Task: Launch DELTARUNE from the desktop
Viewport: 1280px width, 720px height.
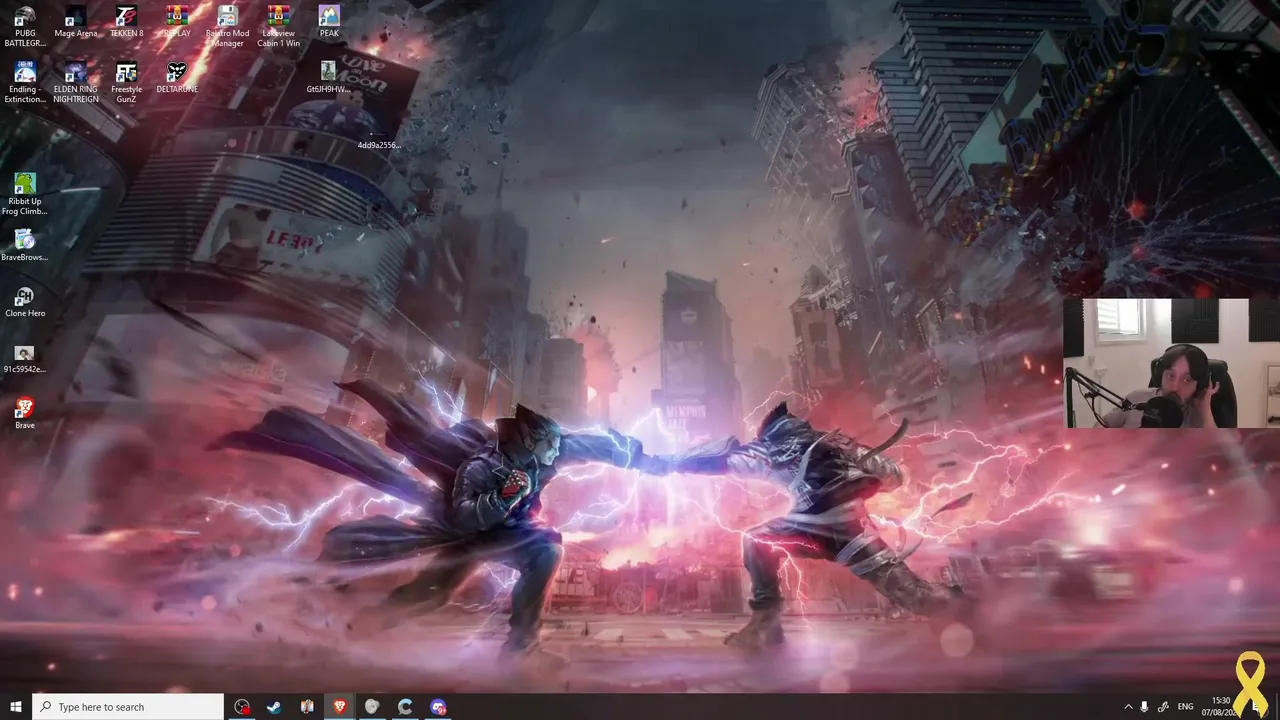Action: click(x=177, y=79)
